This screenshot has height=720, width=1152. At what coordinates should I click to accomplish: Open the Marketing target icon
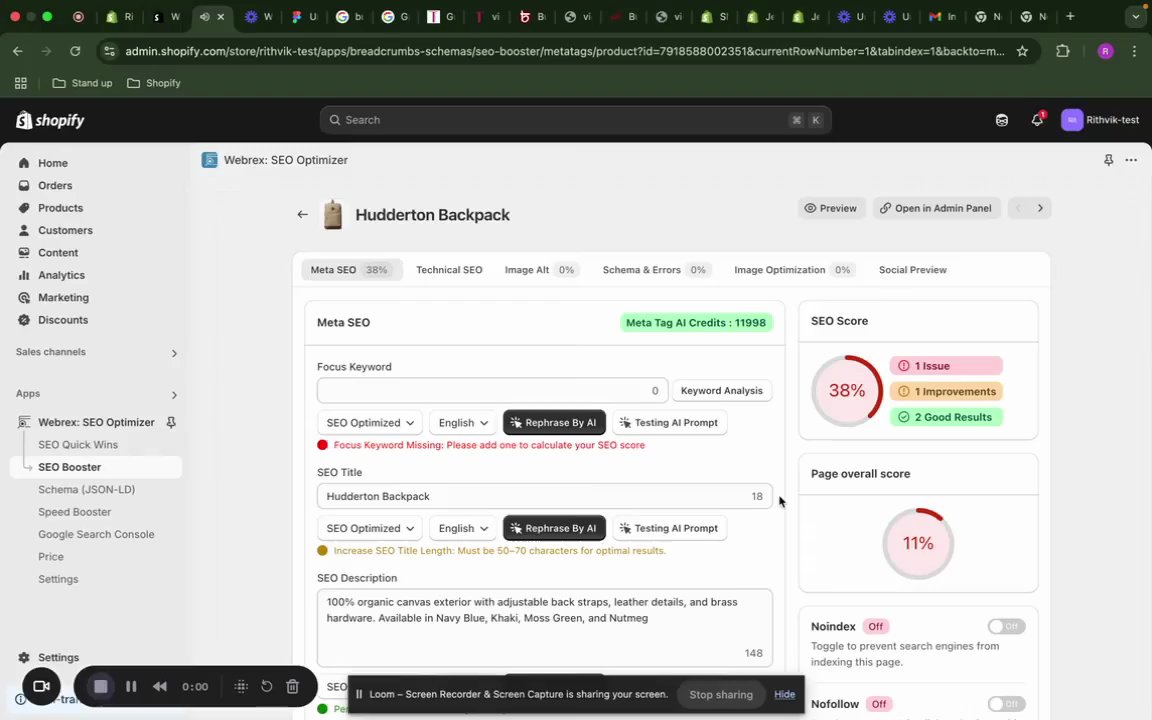click(x=24, y=298)
